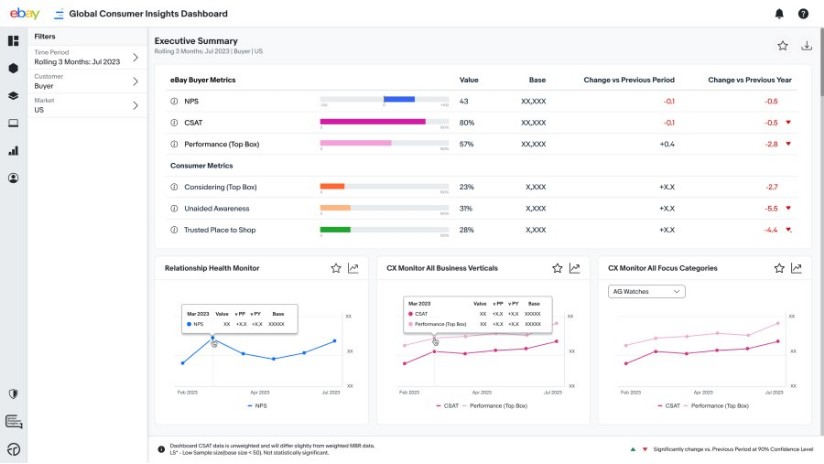
Task: Click info icon next to Considering (Top Box)
Action: pos(174,187)
